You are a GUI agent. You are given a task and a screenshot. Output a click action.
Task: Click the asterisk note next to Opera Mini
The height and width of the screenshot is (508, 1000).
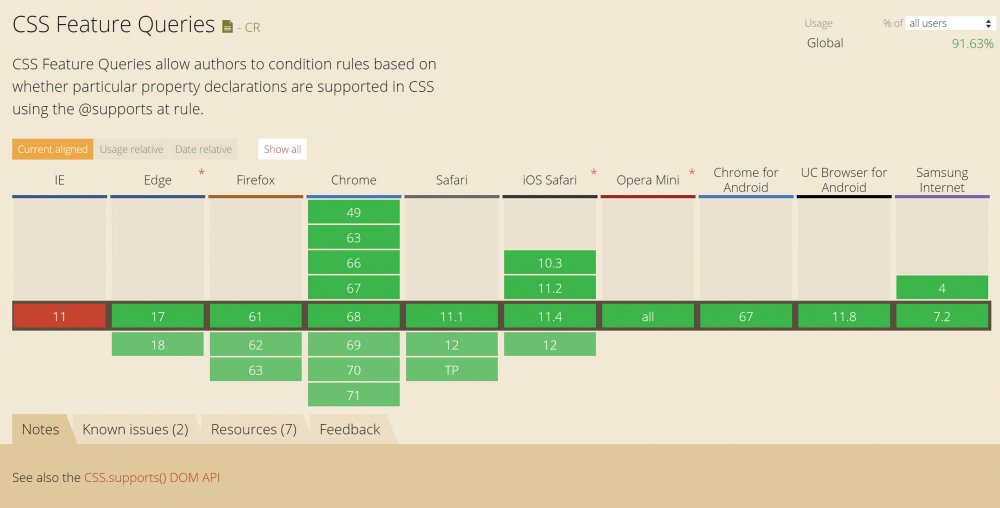click(x=691, y=173)
